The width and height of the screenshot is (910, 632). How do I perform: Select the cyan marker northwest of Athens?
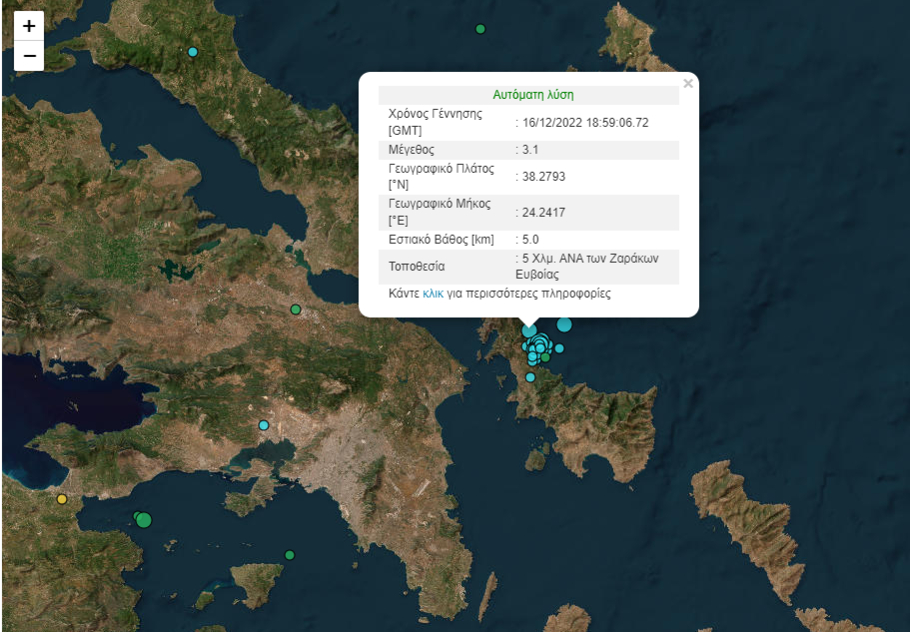(x=263, y=425)
